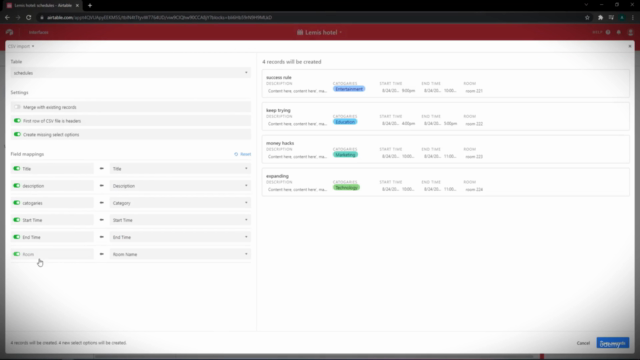
Task: Disable the End Time field mapping toggle
Action: point(17,237)
